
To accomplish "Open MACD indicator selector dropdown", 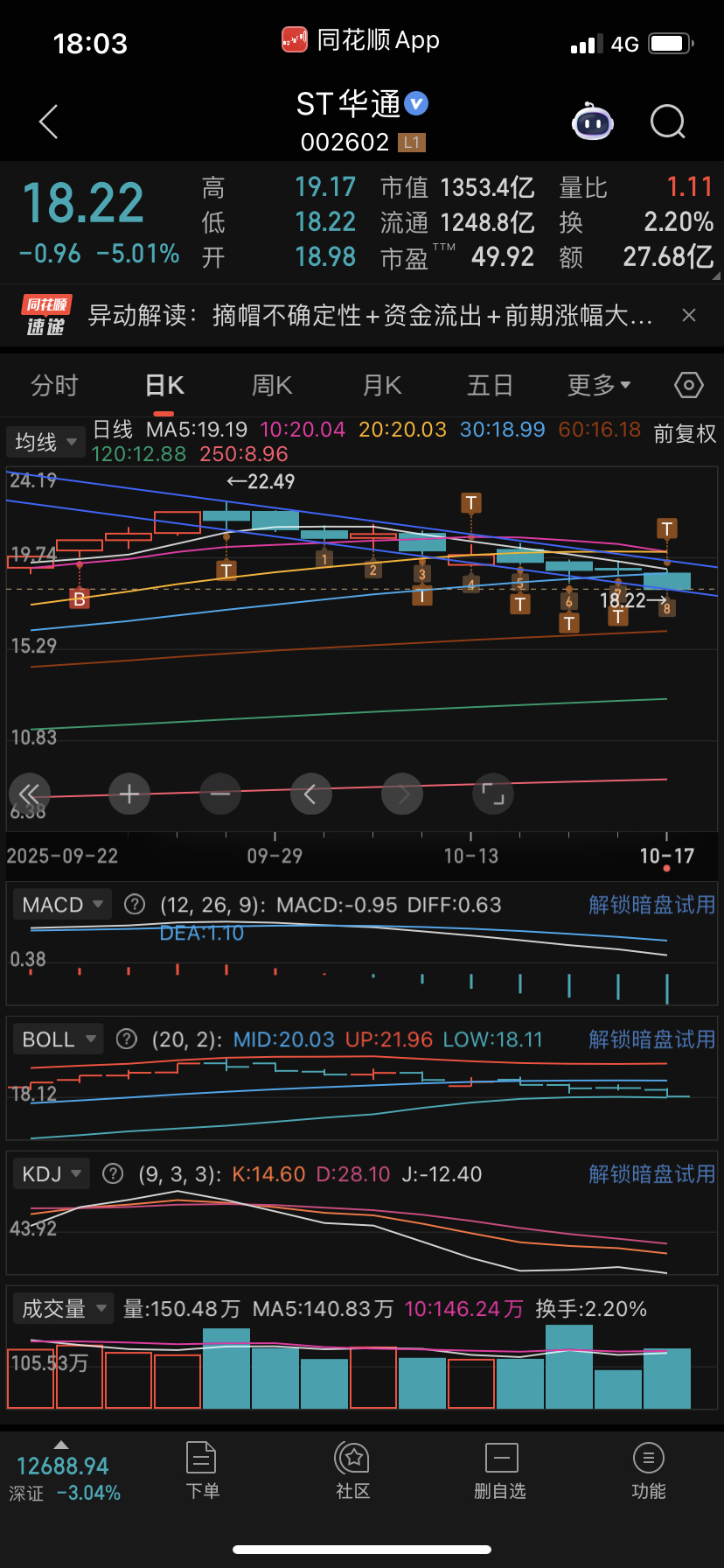I will 63,904.
